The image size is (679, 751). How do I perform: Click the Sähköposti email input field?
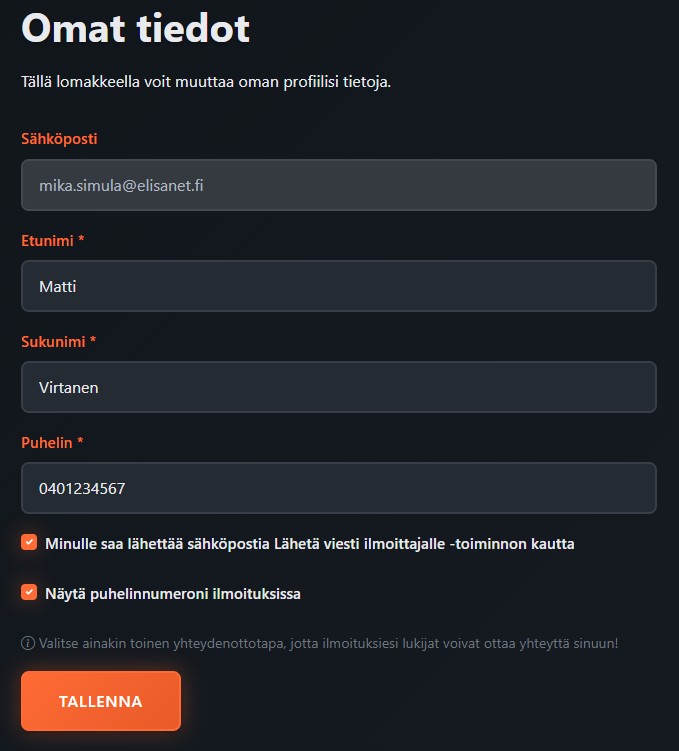(338, 185)
